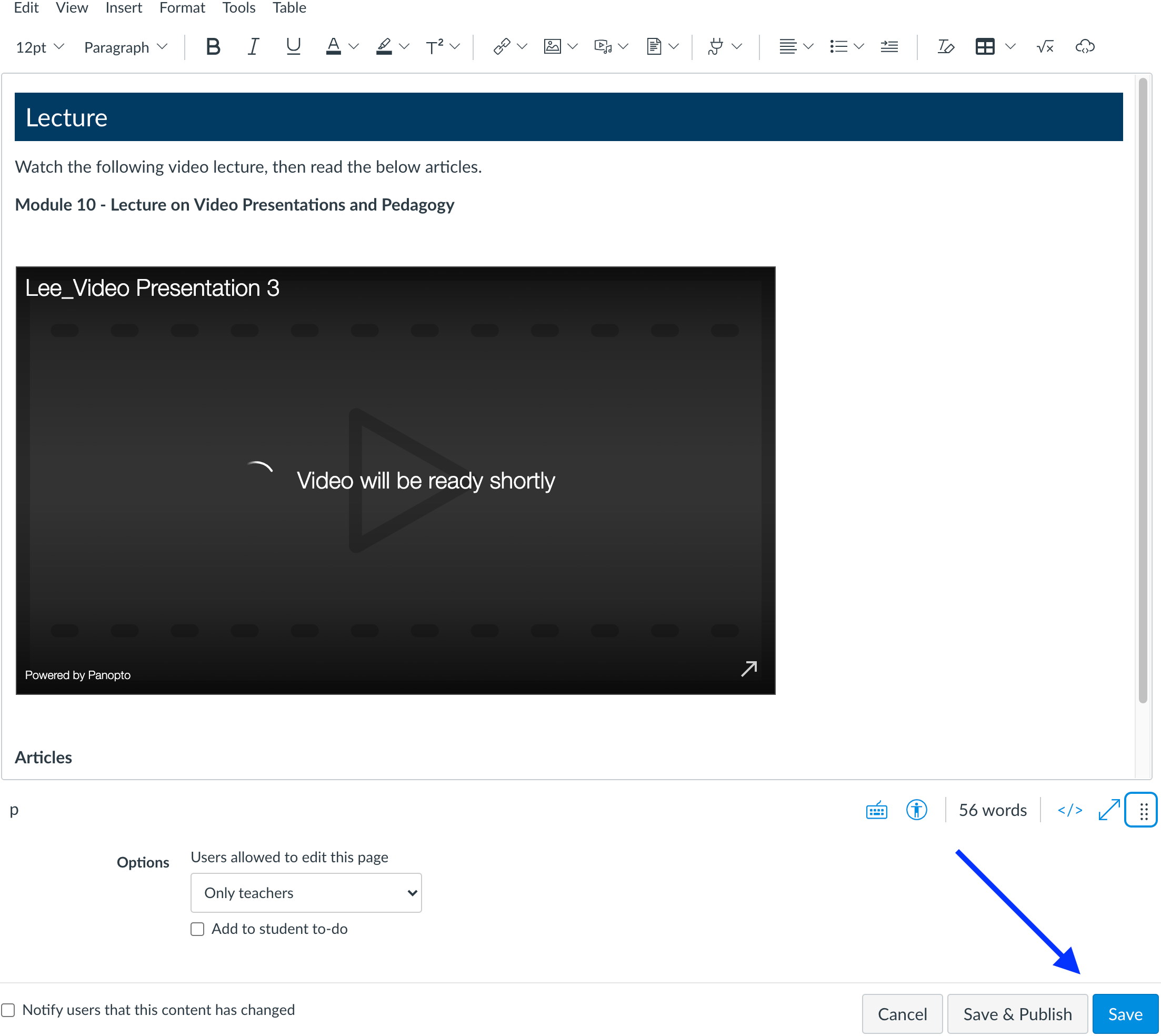Viewport: 1161px width, 1036px height.
Task: Expand link options chevron
Action: coord(522,47)
